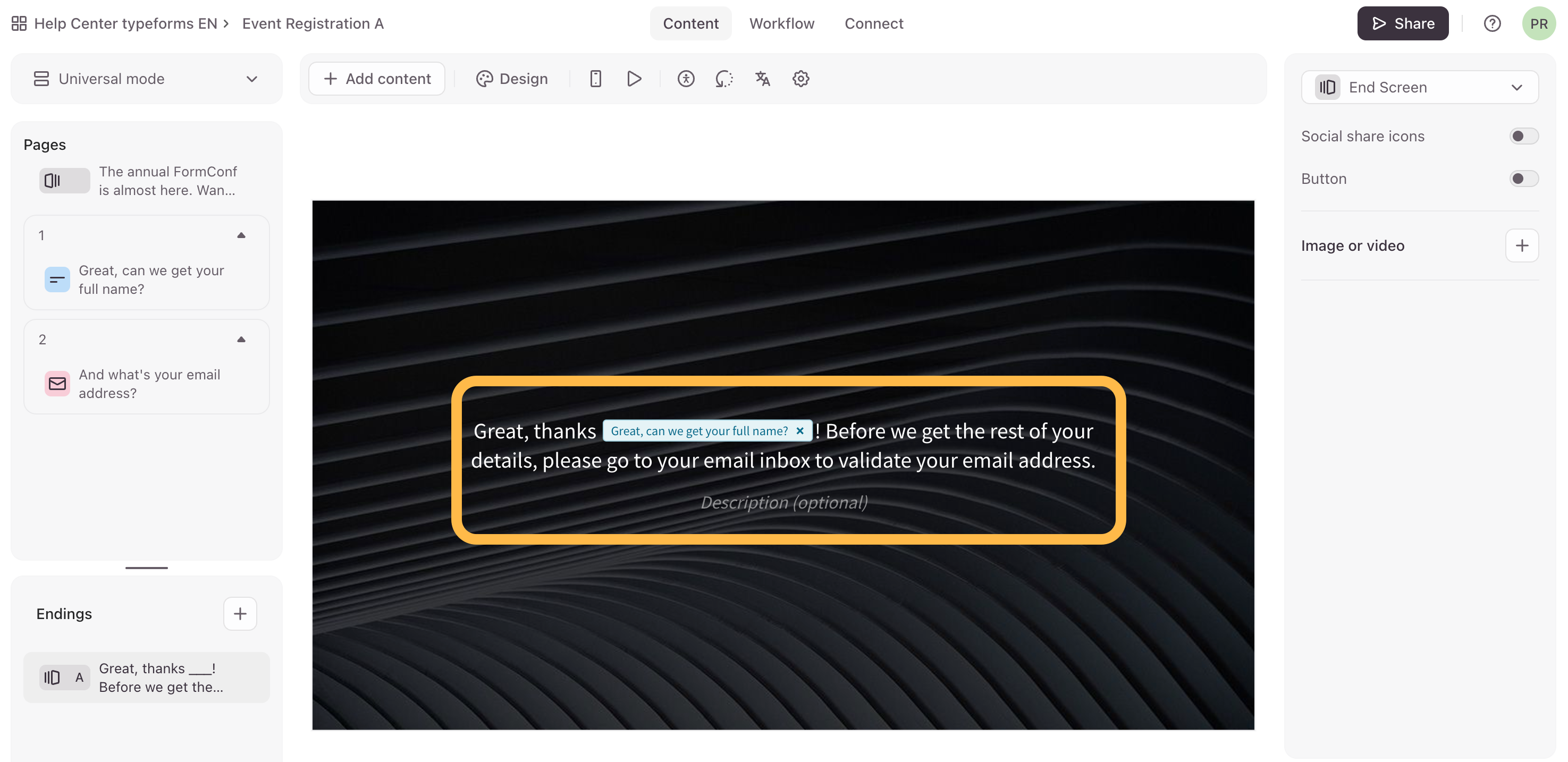Collapse page 2 group
Viewport: 1568px width, 762px height.
pyautogui.click(x=241, y=339)
